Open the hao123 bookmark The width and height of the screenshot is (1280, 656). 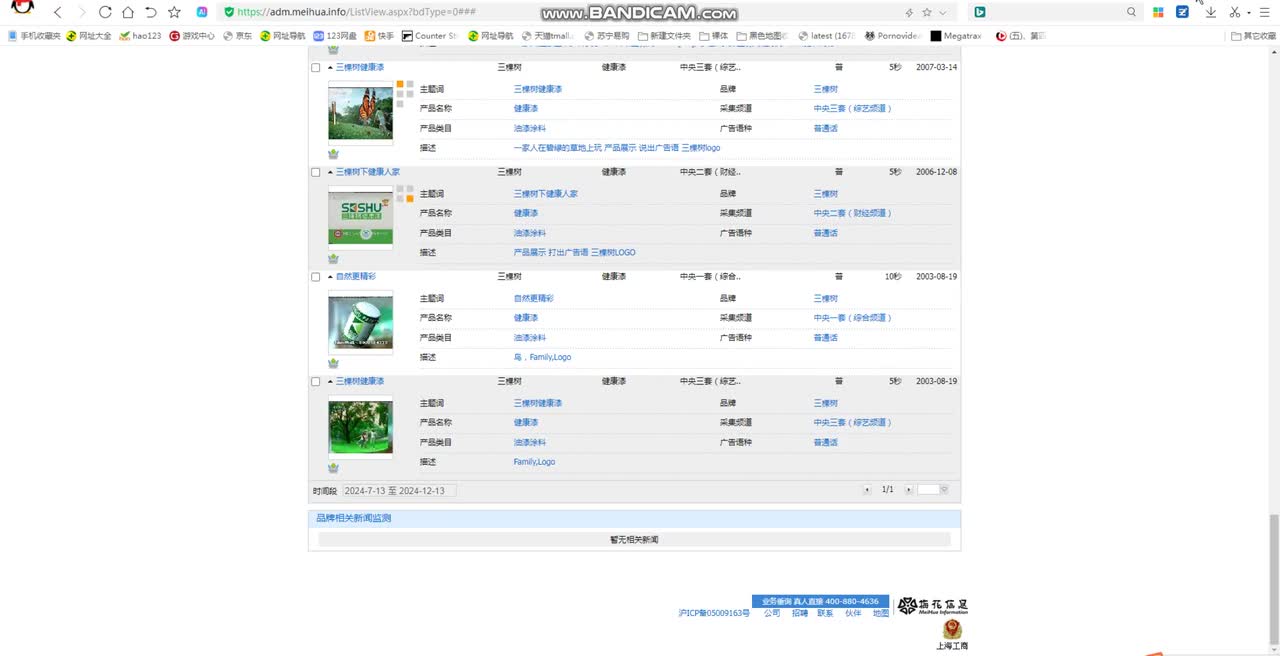[x=140, y=36]
